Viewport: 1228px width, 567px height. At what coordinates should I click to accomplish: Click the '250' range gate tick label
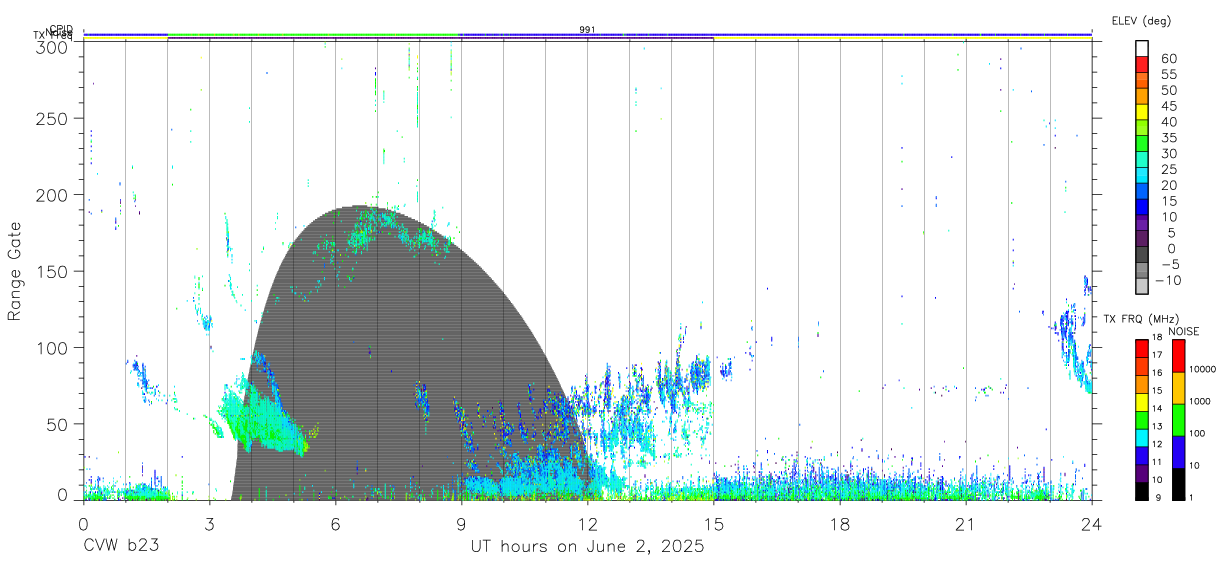52,119
